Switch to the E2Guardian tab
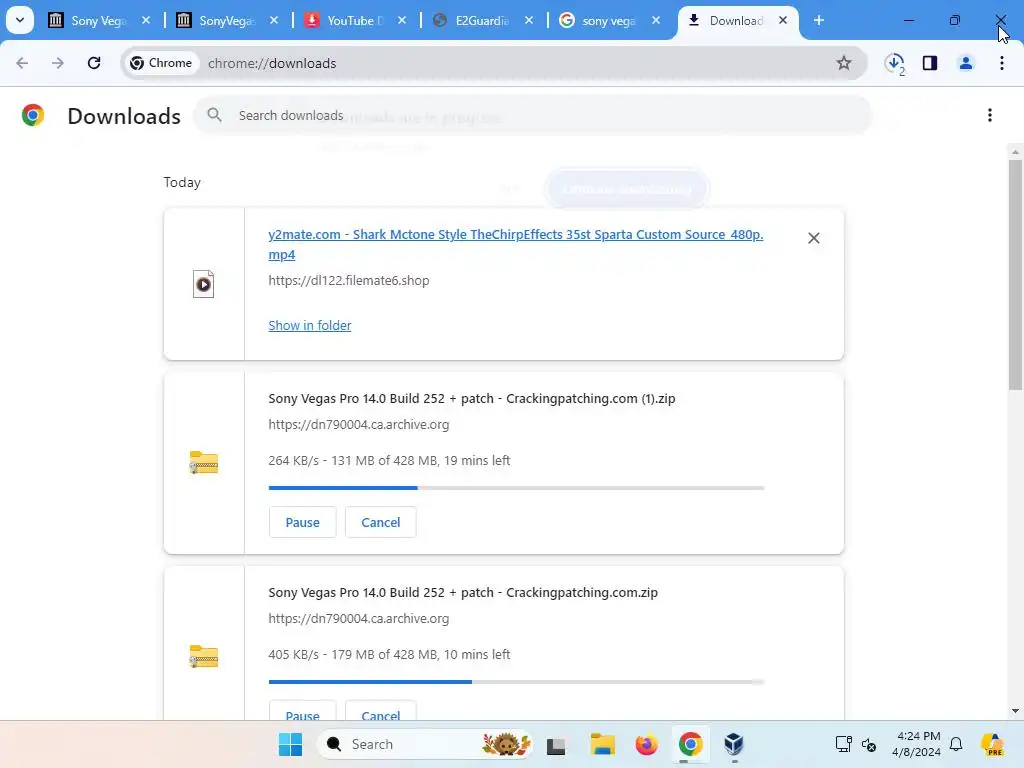 [x=482, y=21]
